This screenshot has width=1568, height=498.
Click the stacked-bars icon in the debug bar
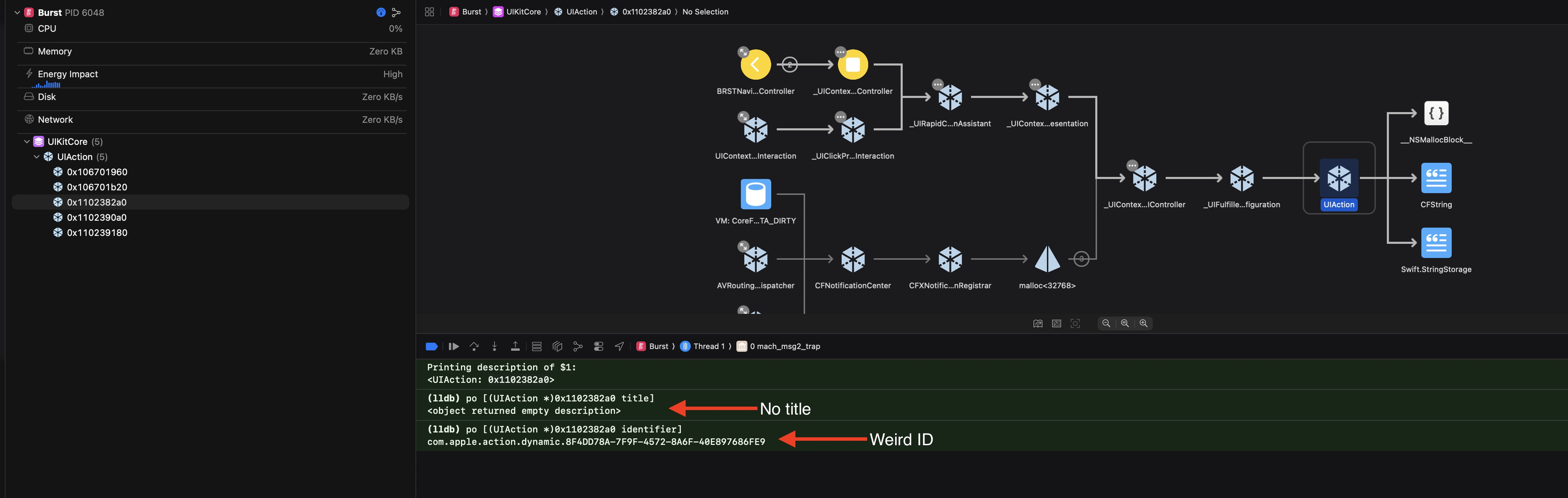[536, 347]
